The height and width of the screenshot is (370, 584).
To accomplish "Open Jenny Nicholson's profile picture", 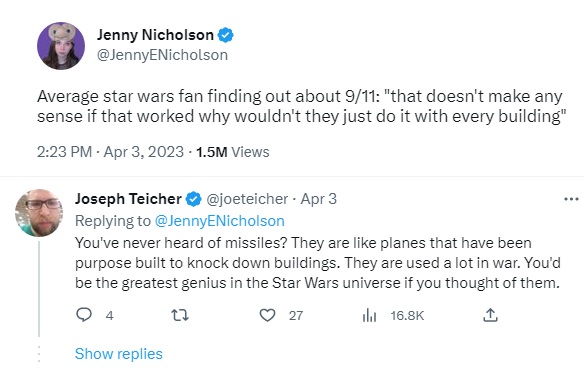I will point(61,46).
